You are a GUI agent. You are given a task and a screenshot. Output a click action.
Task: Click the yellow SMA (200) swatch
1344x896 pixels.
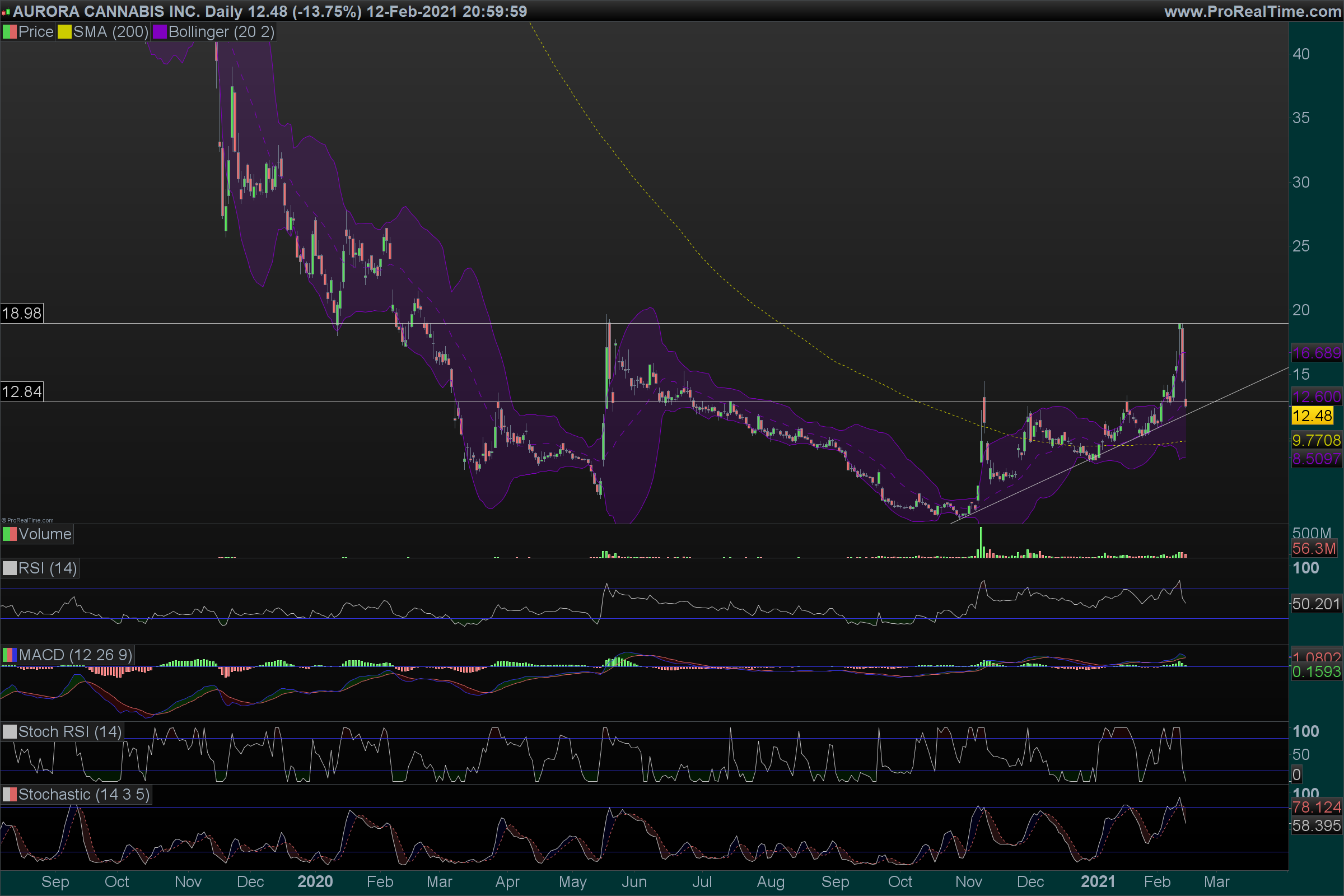coord(64,32)
